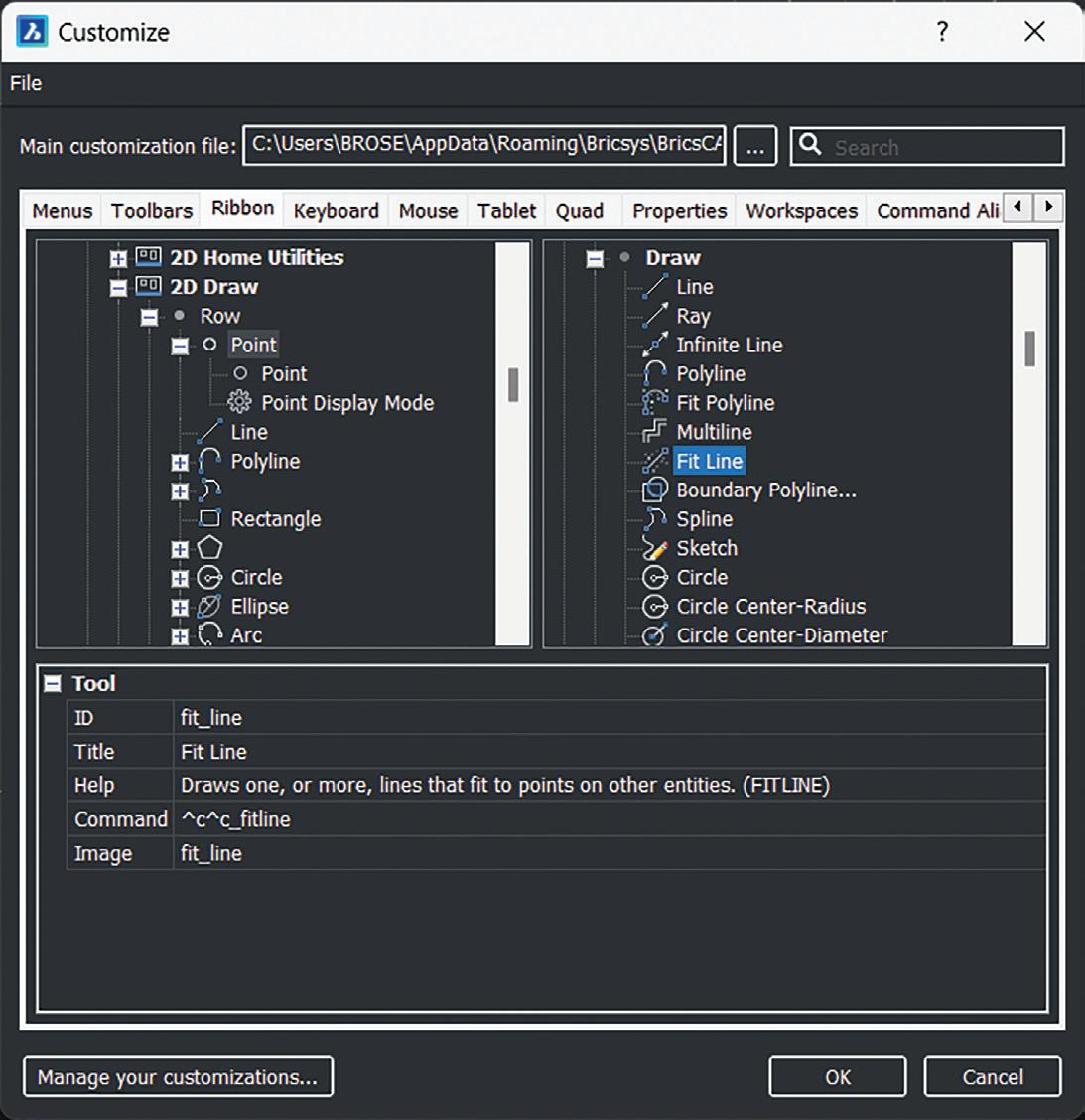Click the Circle icon in Draw list
Screen dimensions: 1085x1120
tap(655, 577)
